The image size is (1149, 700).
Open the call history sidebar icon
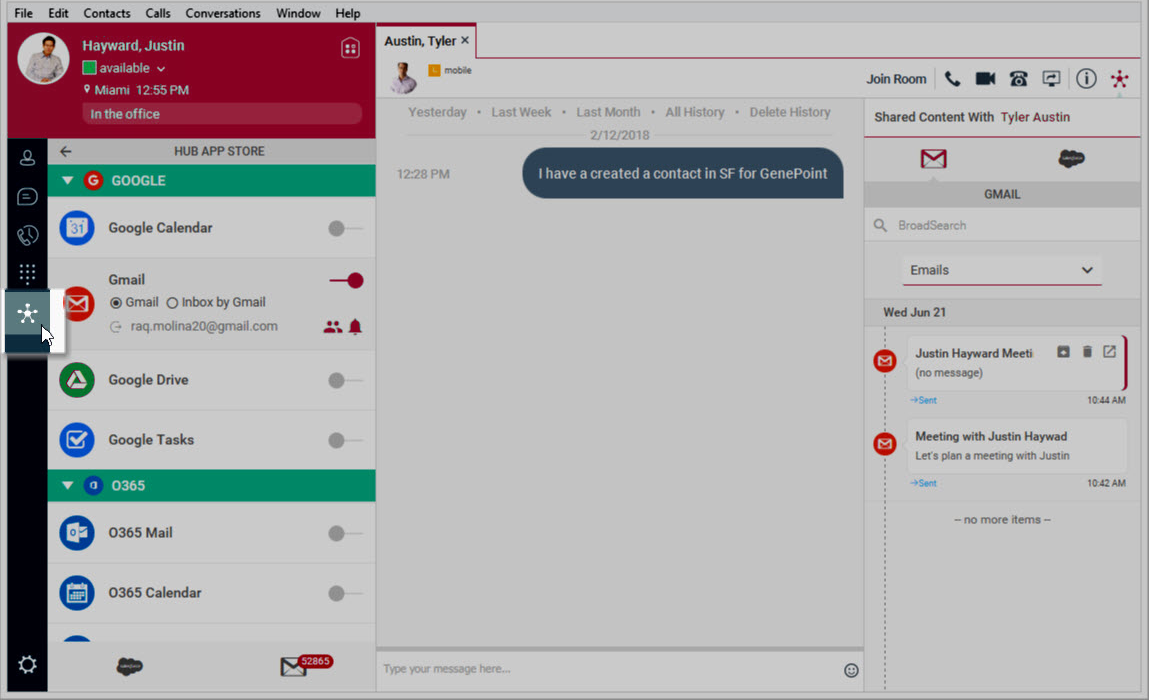[x=27, y=235]
